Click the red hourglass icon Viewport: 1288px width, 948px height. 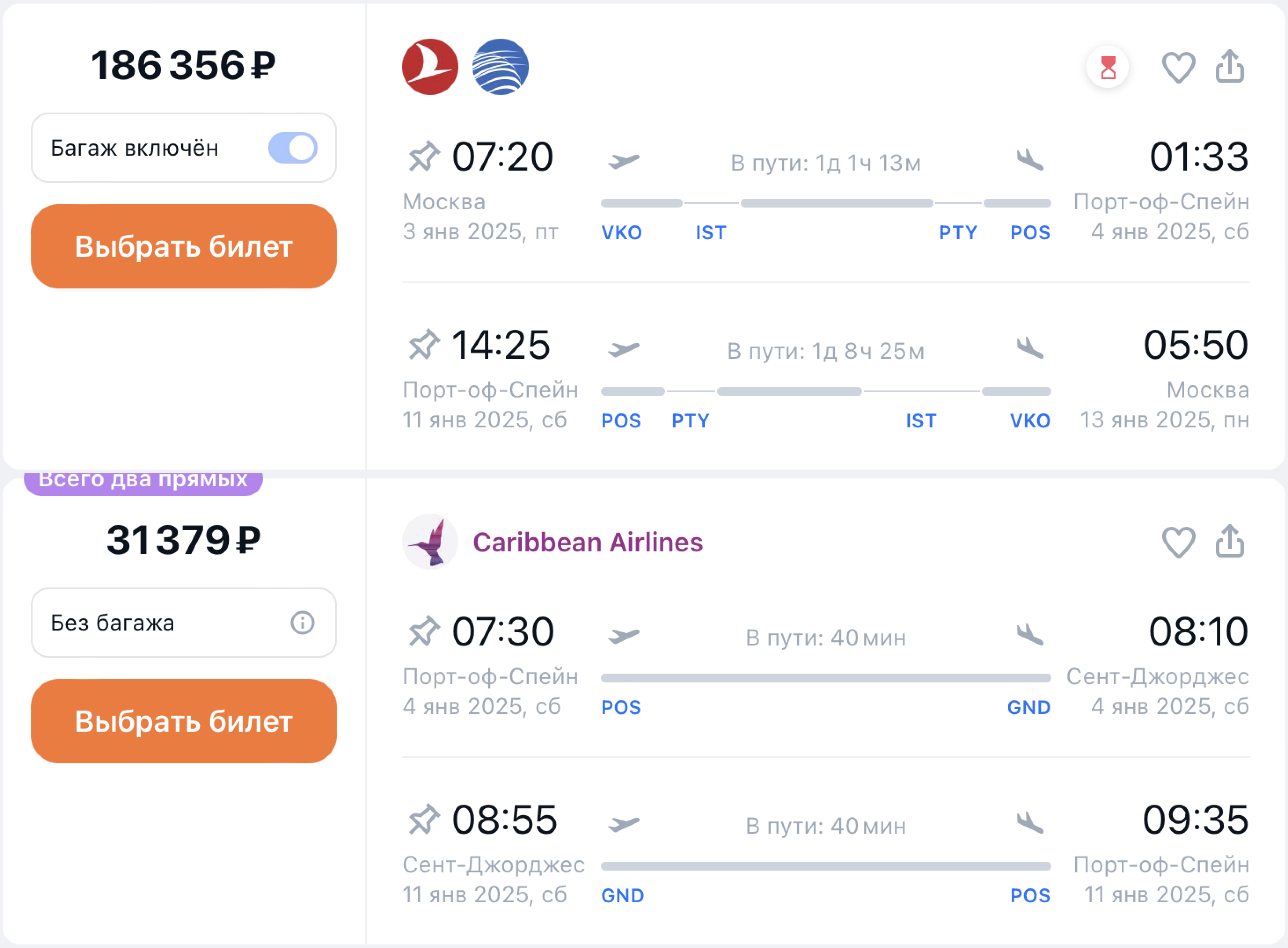(x=1108, y=68)
